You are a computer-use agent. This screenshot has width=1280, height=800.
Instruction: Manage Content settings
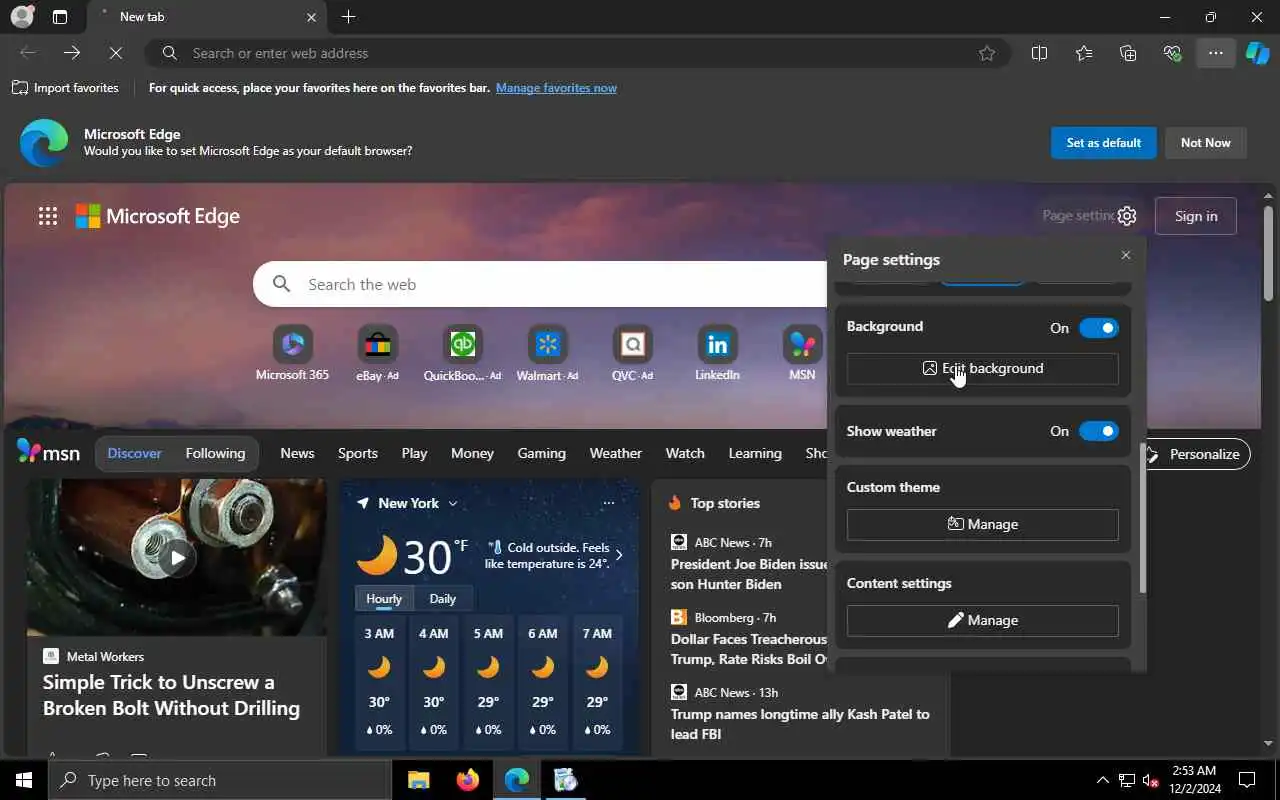coord(982,620)
